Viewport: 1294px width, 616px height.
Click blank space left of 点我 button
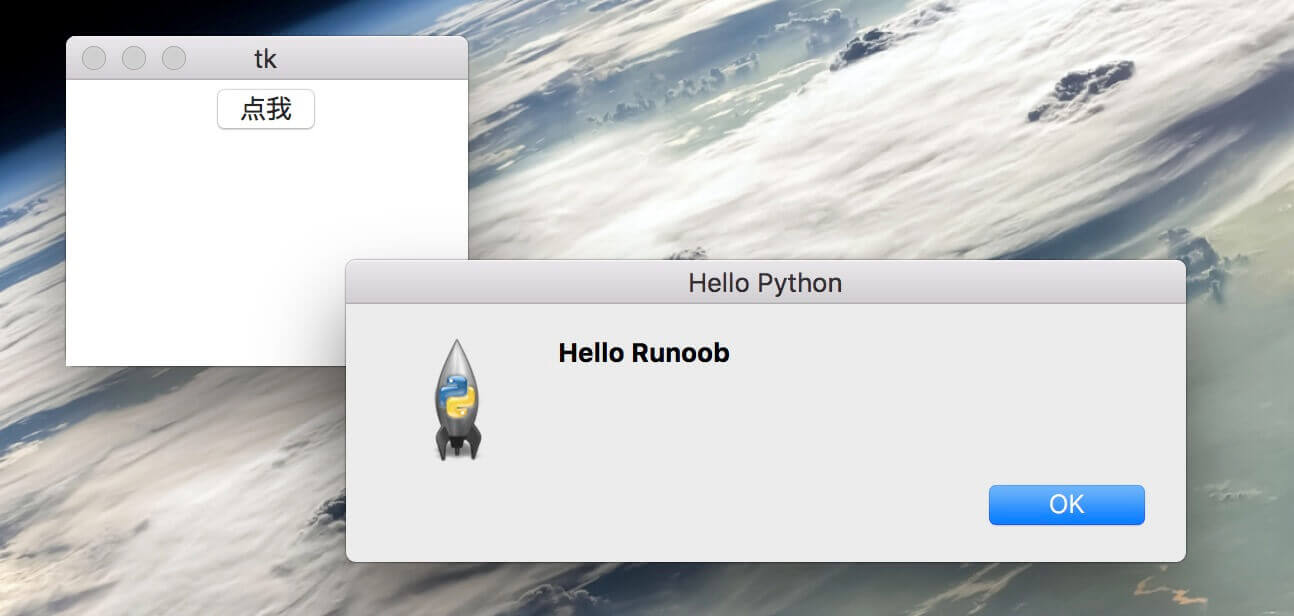coord(140,109)
